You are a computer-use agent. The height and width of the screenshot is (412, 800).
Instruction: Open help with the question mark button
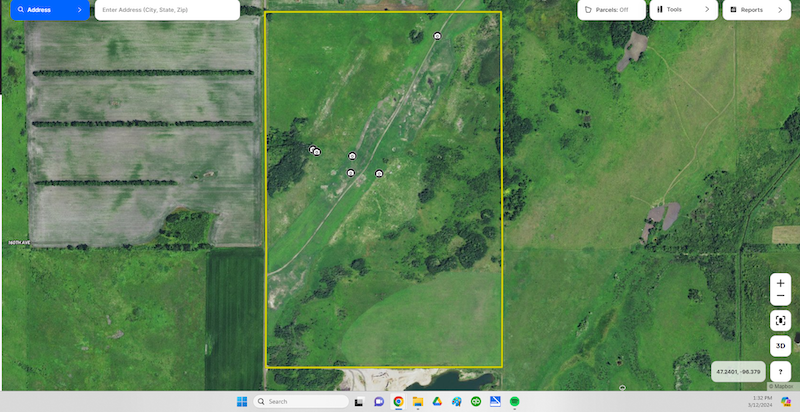click(780, 371)
